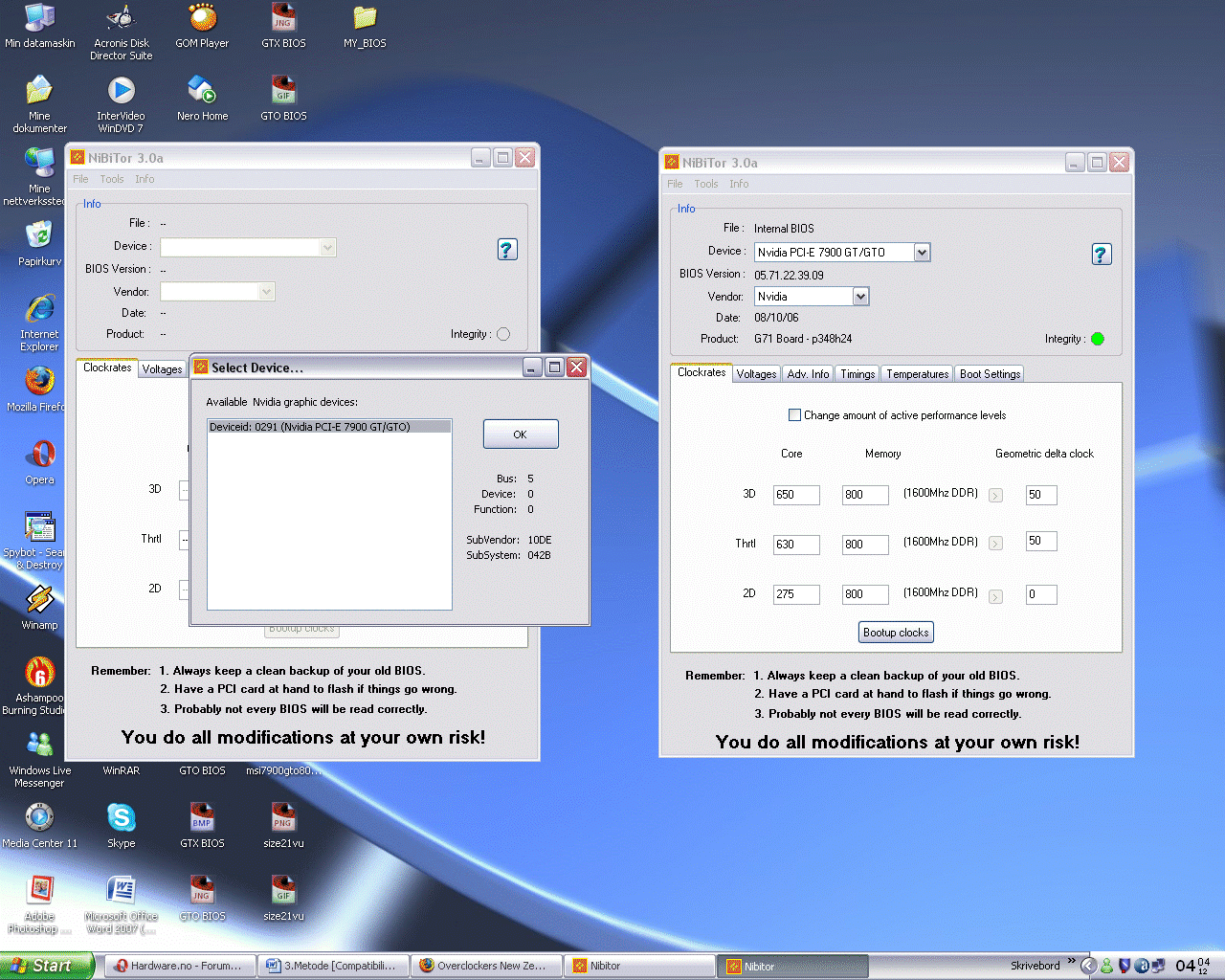1225x980 pixels.
Task: Select Clockrates tab in left NiBiTor
Action: pyautogui.click(x=107, y=367)
